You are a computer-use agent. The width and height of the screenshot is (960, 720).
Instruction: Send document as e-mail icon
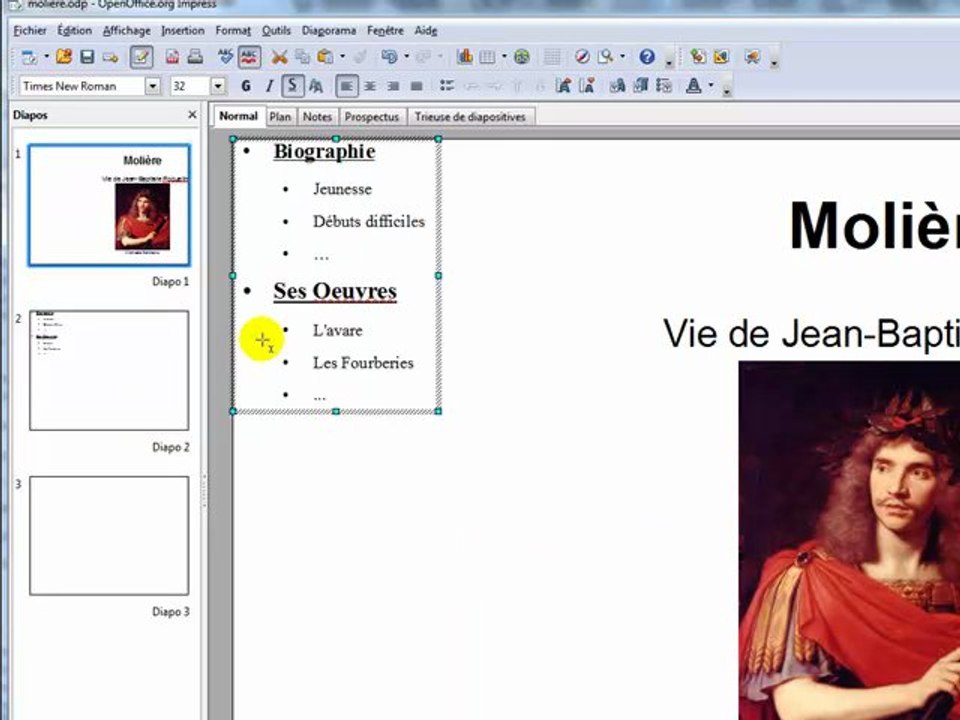(x=110, y=58)
